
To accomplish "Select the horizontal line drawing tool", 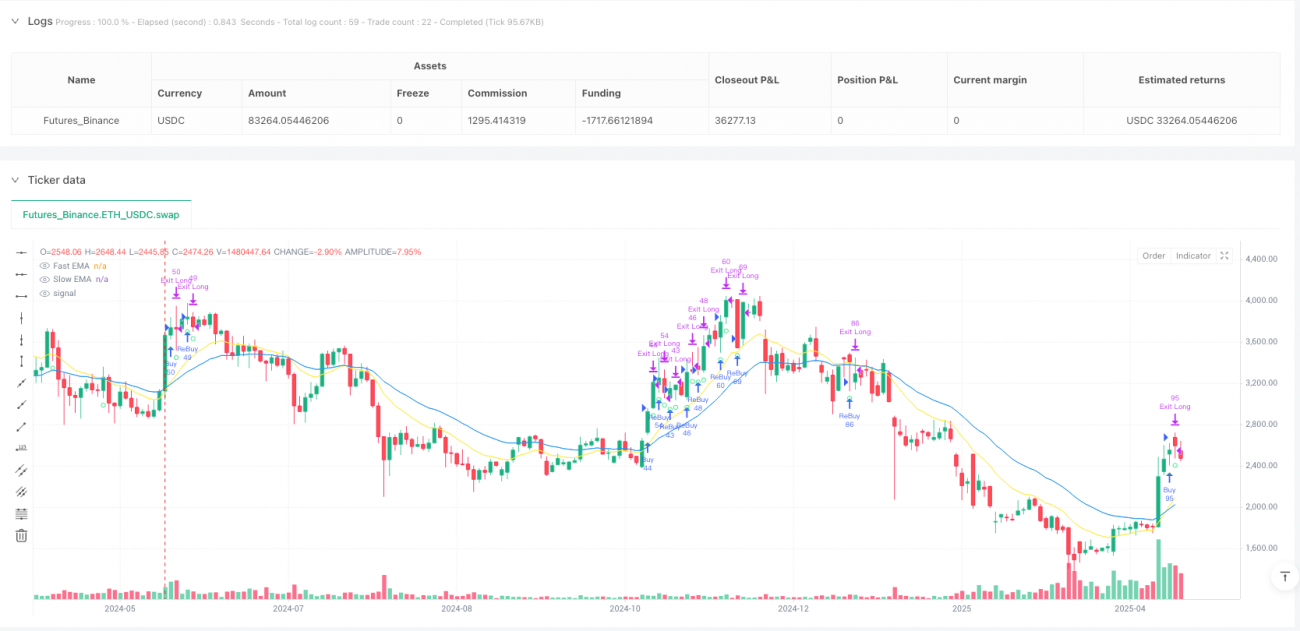I will (20, 253).
